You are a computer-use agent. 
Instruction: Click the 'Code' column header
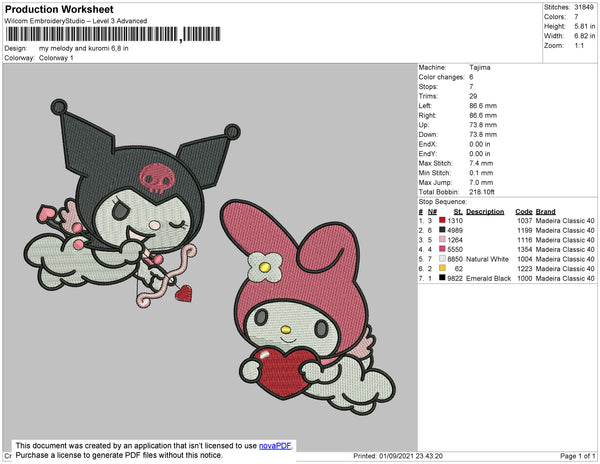[x=524, y=212]
